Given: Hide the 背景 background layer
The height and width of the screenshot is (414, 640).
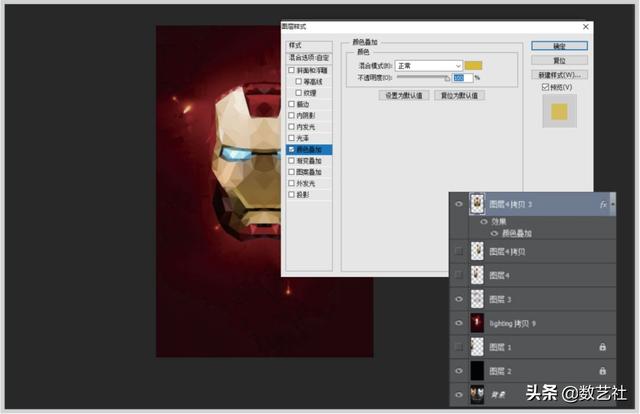Looking at the screenshot, I should point(459,394).
